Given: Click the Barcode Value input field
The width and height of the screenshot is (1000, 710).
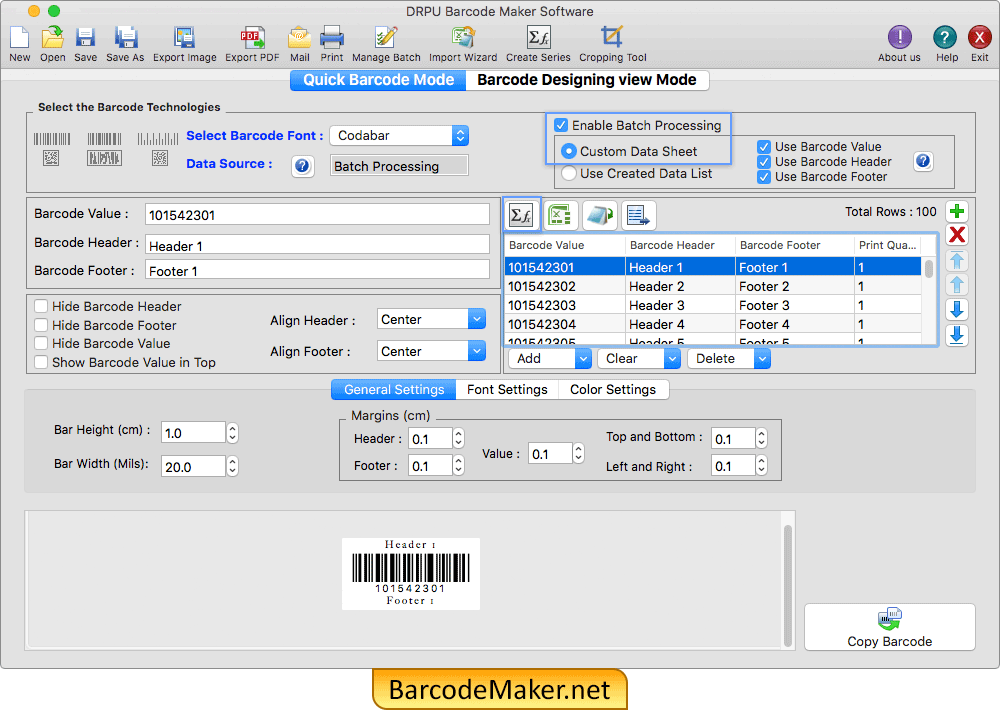Looking at the screenshot, I should tap(317, 214).
